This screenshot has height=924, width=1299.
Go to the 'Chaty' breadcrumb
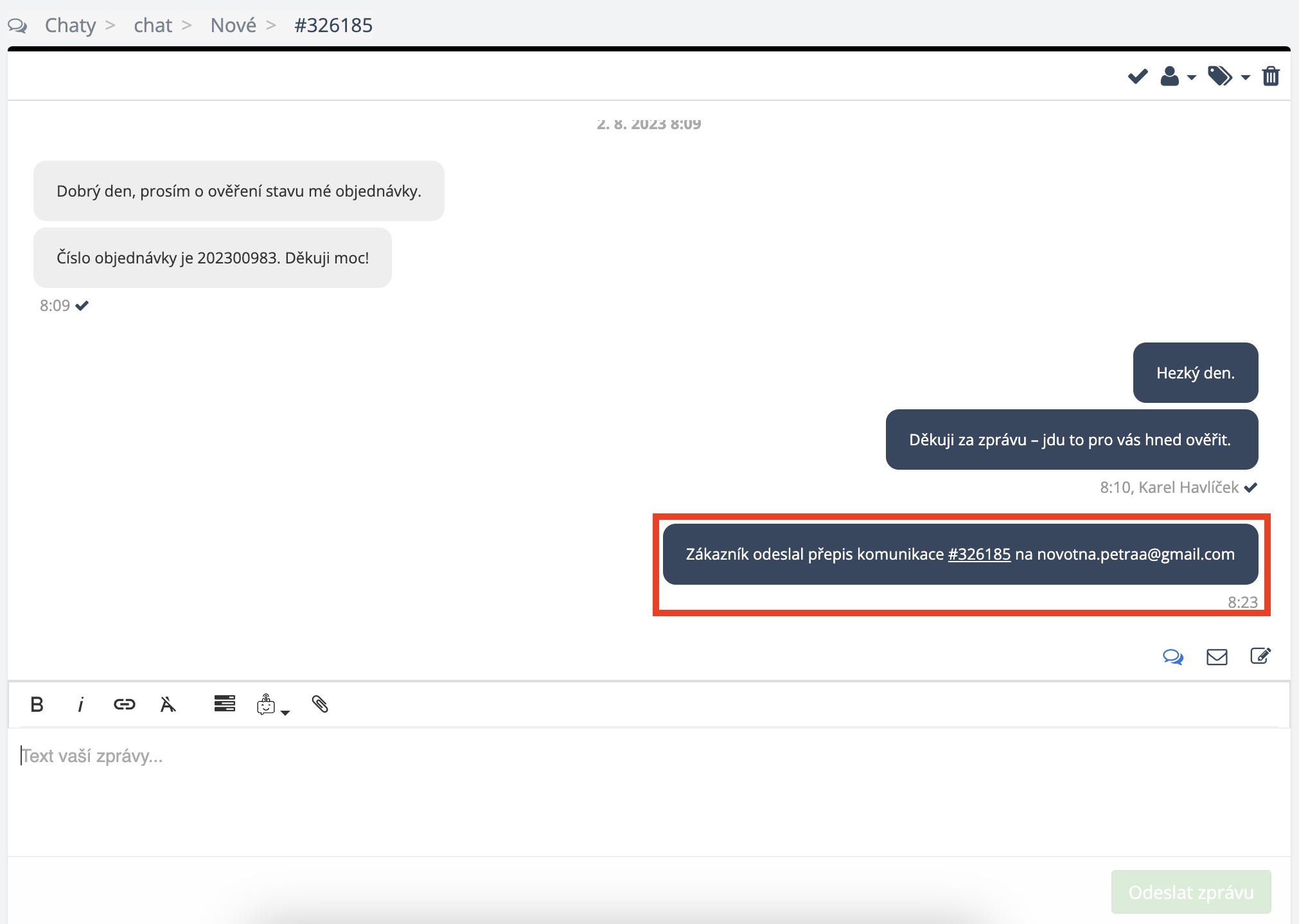[x=70, y=25]
